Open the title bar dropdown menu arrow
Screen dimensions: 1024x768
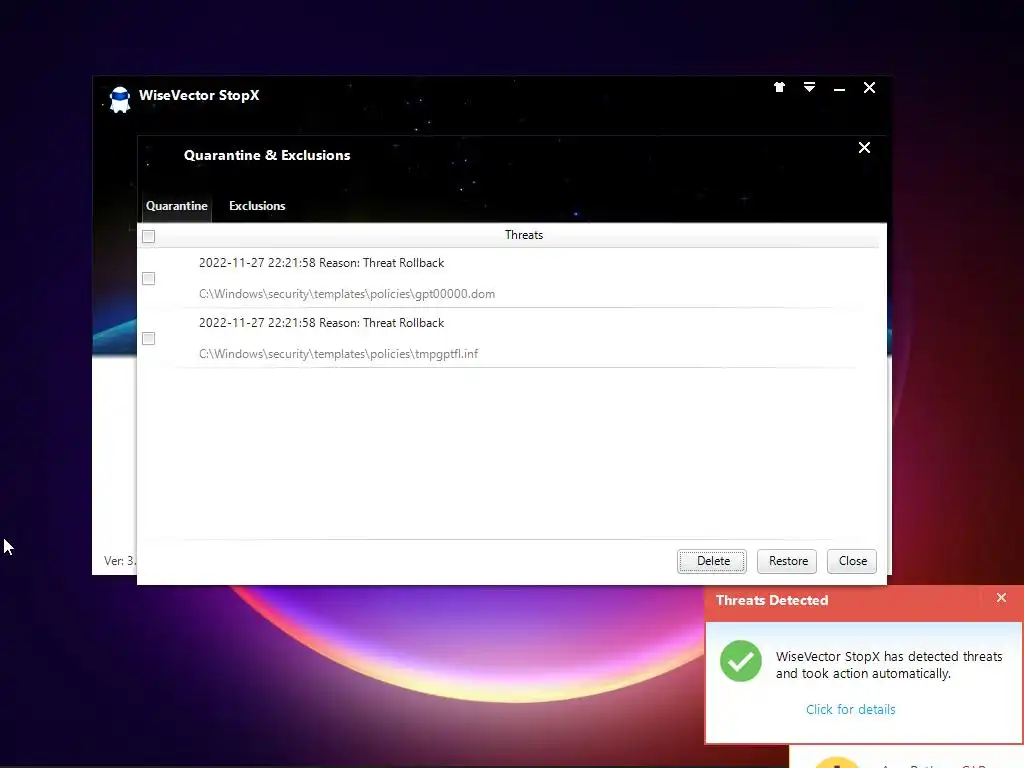[x=809, y=87]
